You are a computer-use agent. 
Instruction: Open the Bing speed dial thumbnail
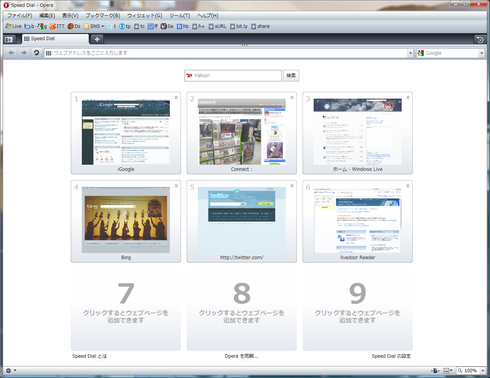(126, 221)
